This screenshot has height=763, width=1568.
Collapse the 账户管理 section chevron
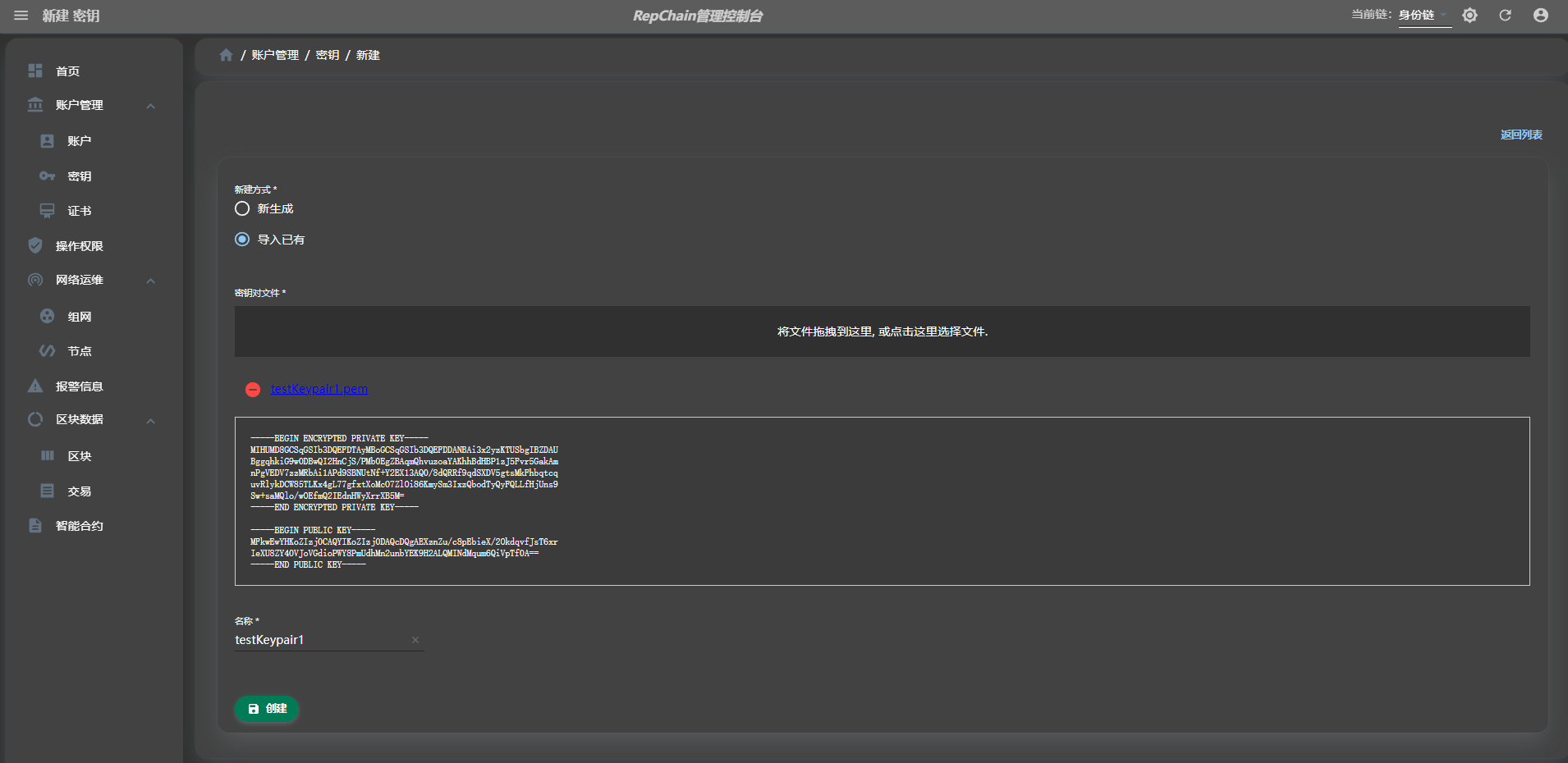[x=151, y=106]
